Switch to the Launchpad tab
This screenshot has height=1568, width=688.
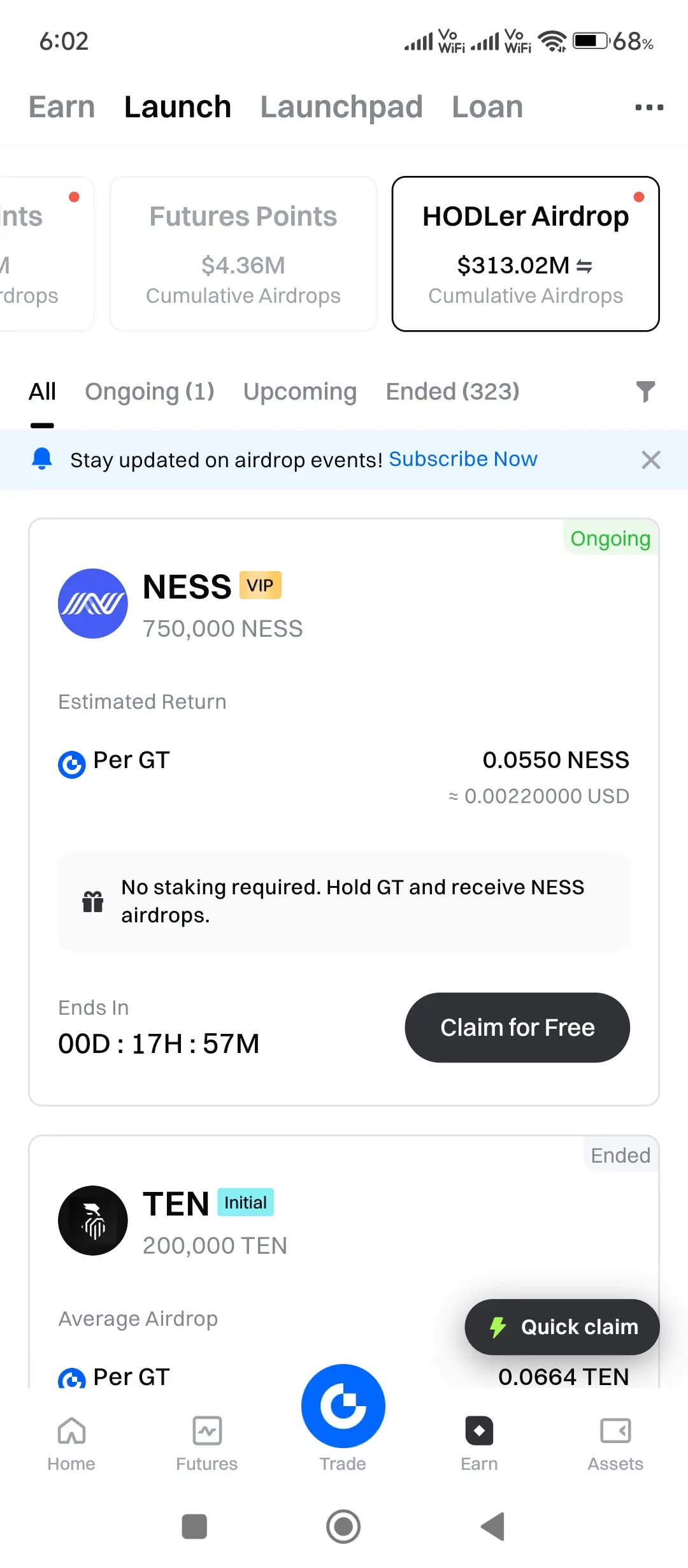pos(341,107)
